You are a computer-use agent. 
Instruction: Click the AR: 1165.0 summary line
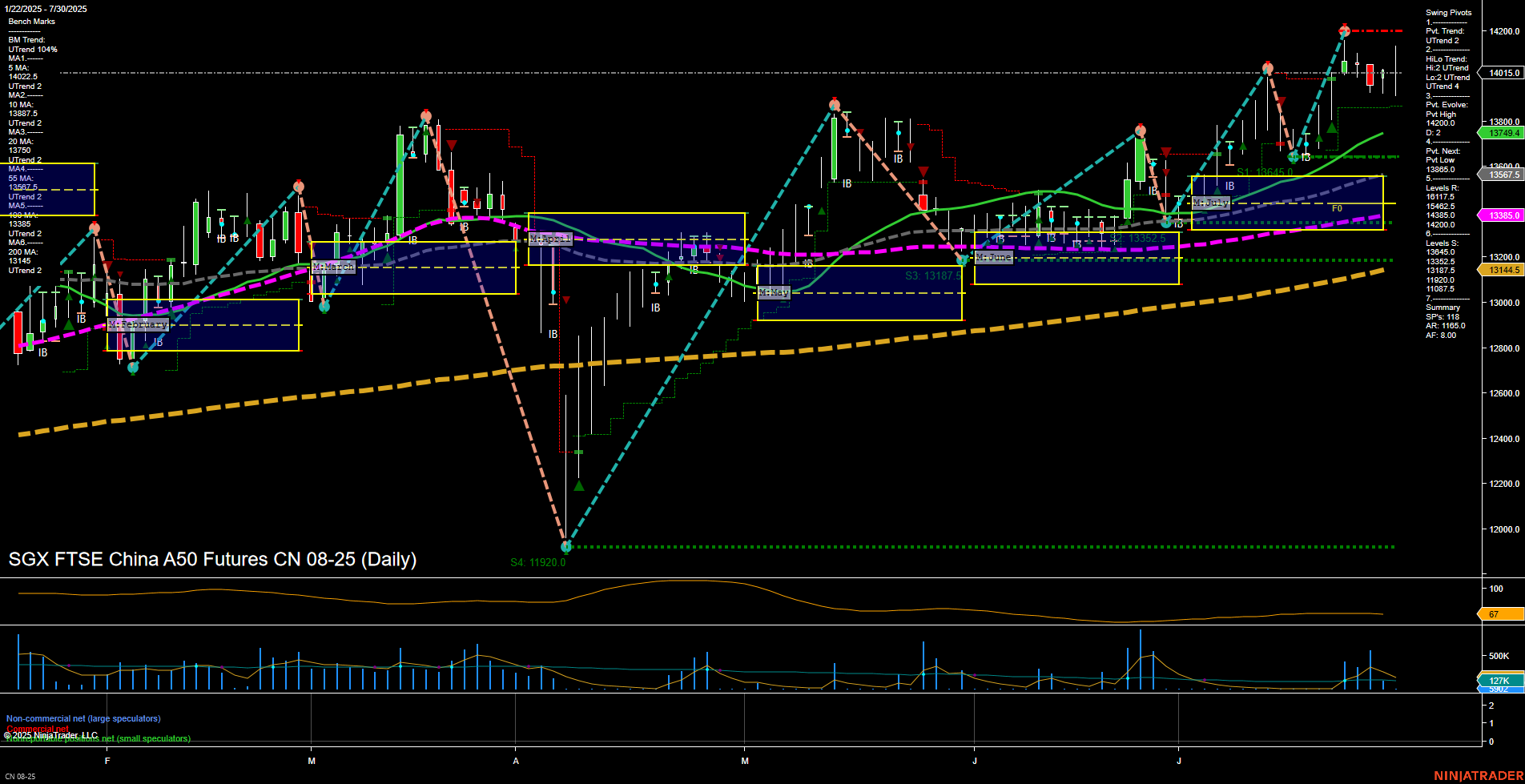tap(1445, 326)
